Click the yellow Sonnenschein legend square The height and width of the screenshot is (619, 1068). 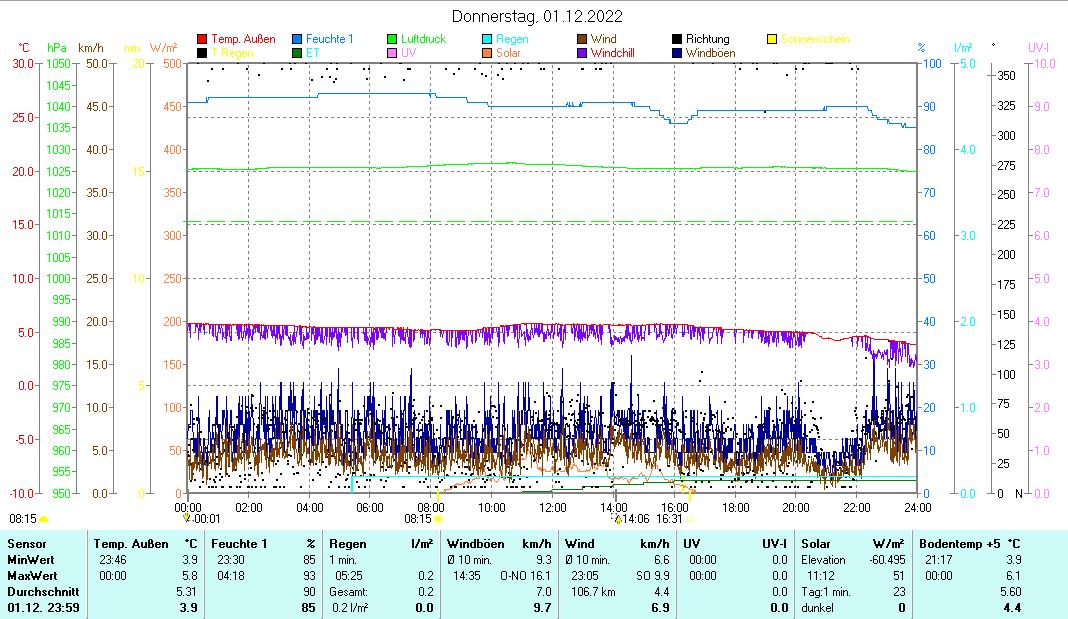coord(772,39)
